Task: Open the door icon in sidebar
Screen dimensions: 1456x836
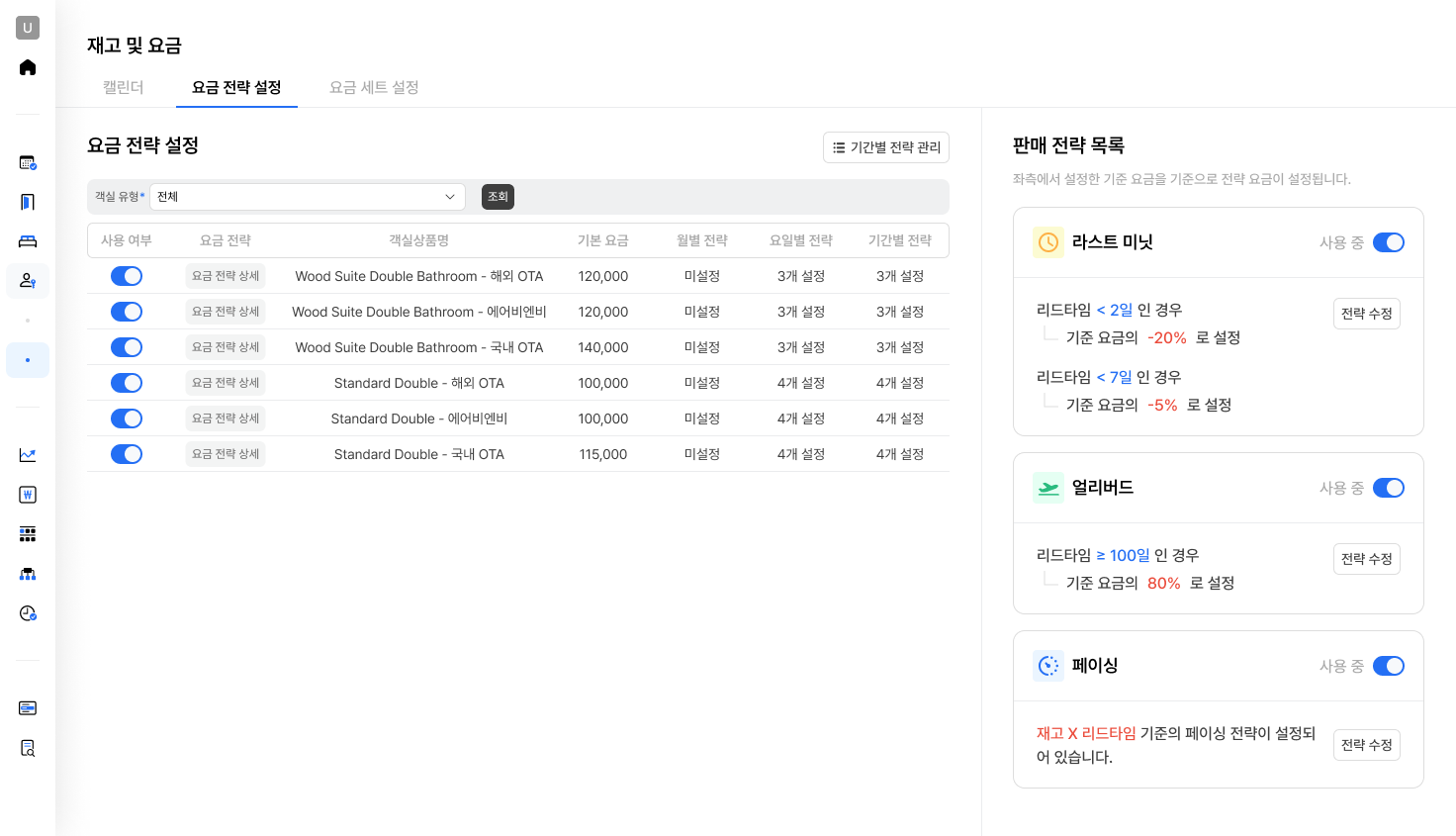Action: (x=28, y=202)
